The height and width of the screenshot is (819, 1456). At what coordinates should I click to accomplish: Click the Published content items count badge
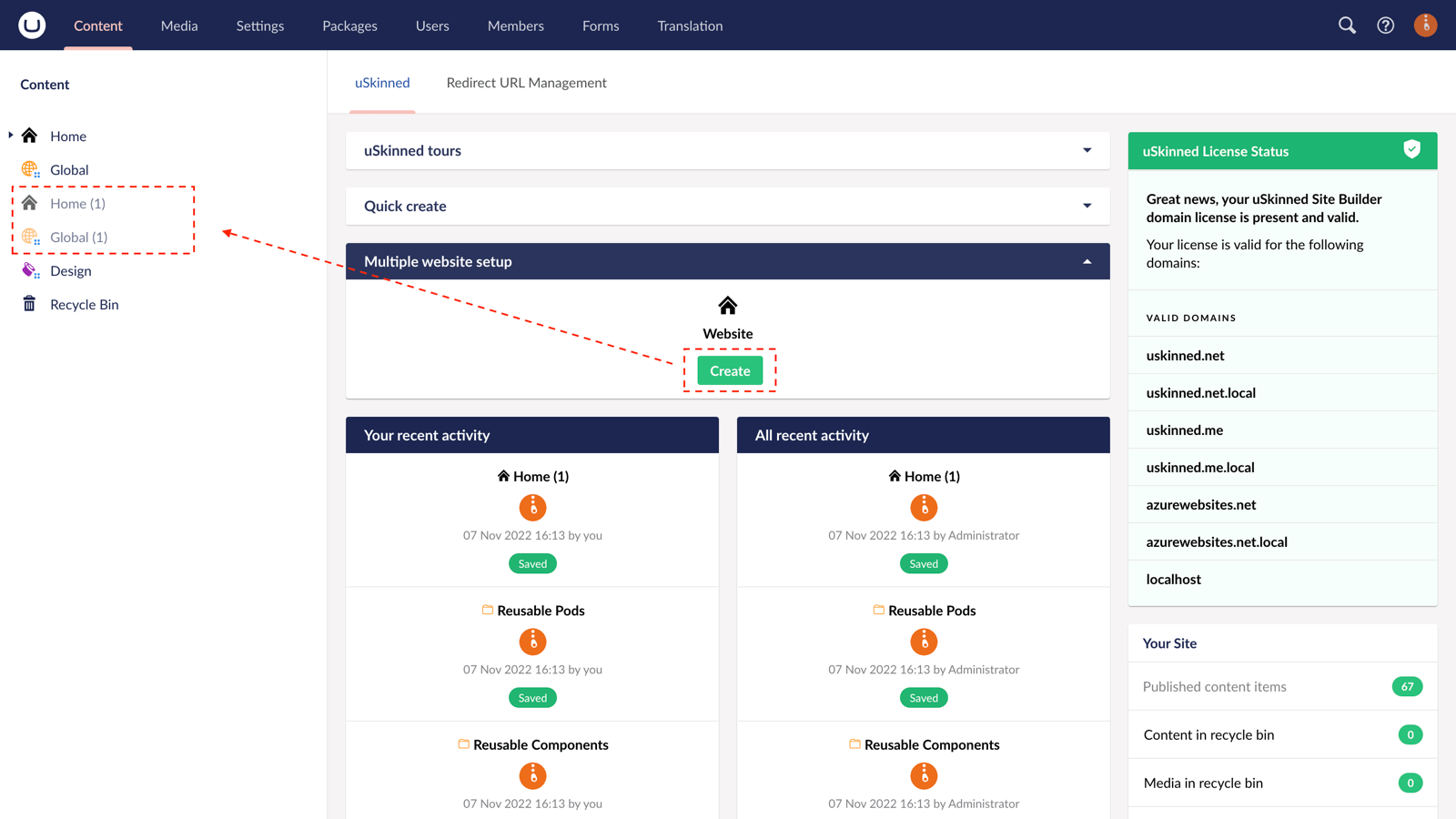tap(1407, 686)
